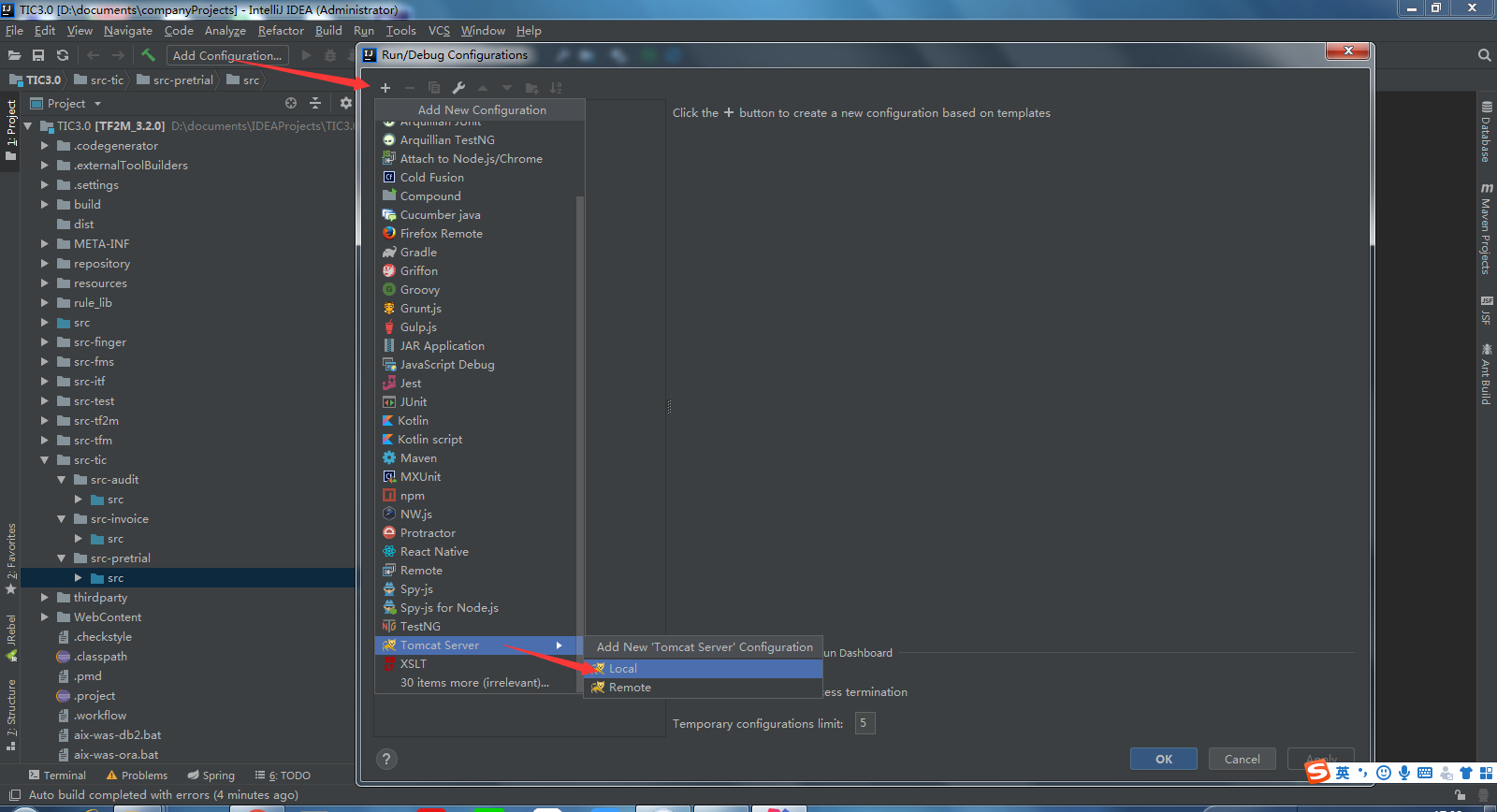Collapse the src-tic folder
Image resolution: width=1497 pixels, height=812 pixels.
coord(44,460)
